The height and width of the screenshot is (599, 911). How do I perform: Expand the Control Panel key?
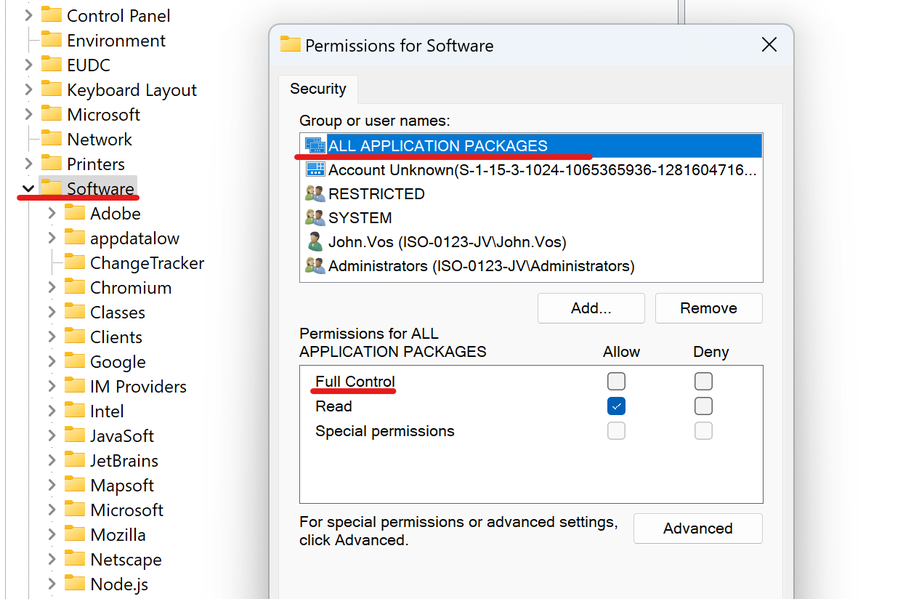(28, 16)
